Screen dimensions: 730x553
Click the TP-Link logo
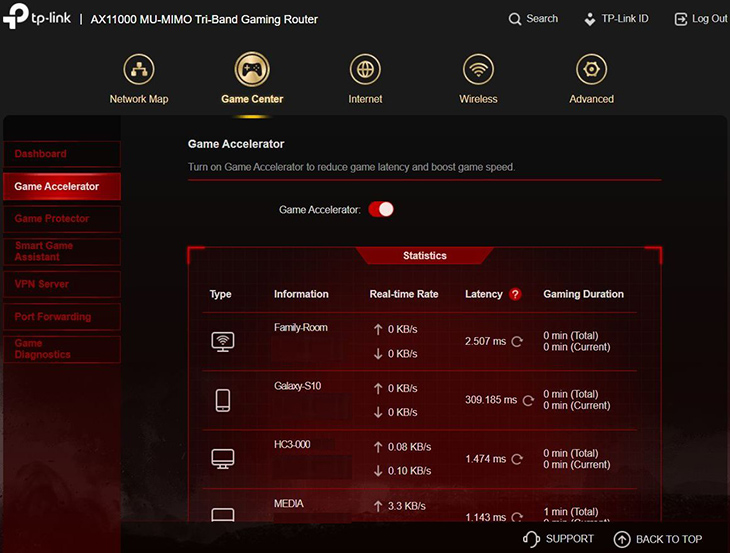point(37,16)
